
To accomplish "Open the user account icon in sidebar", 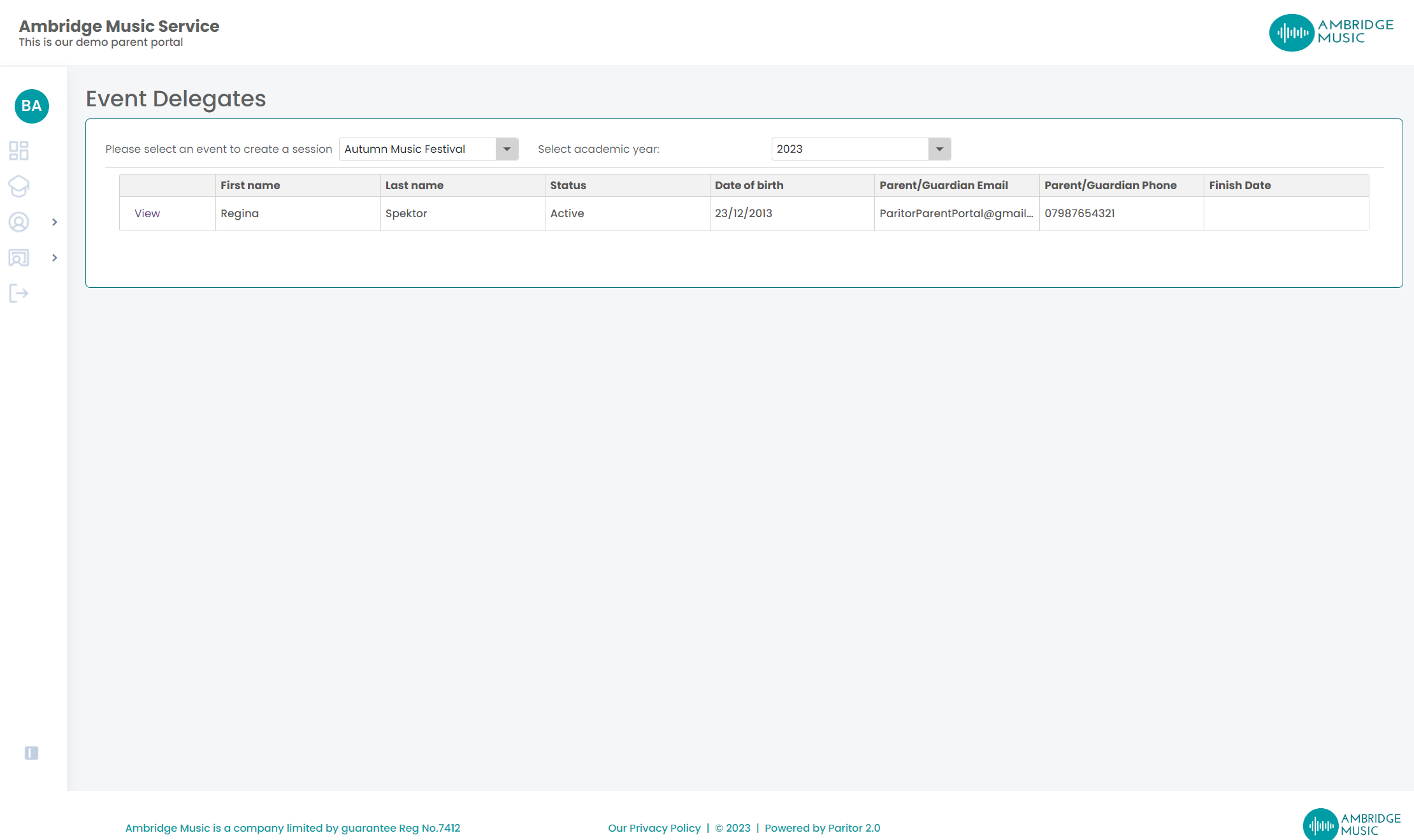I will pos(19,222).
